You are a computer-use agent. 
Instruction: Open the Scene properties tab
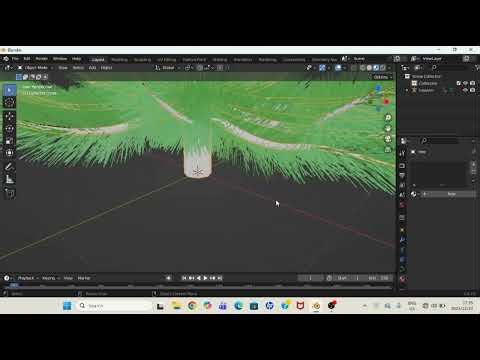[x=402, y=195]
